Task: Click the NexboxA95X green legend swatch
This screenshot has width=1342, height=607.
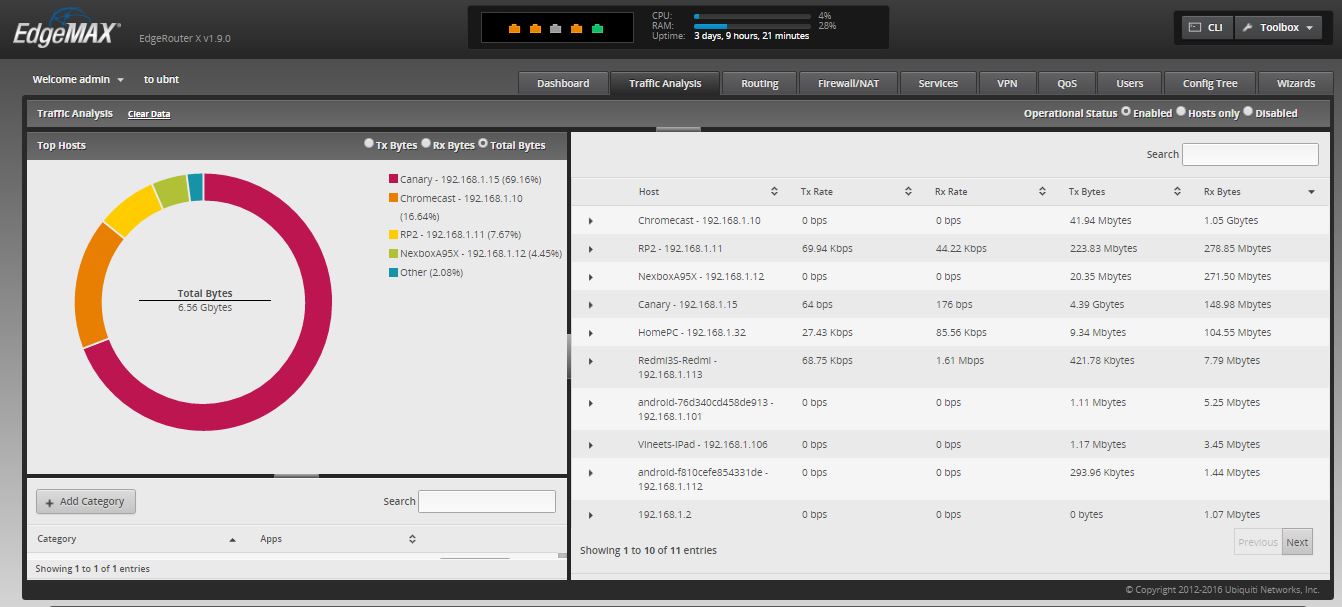Action: (x=393, y=253)
